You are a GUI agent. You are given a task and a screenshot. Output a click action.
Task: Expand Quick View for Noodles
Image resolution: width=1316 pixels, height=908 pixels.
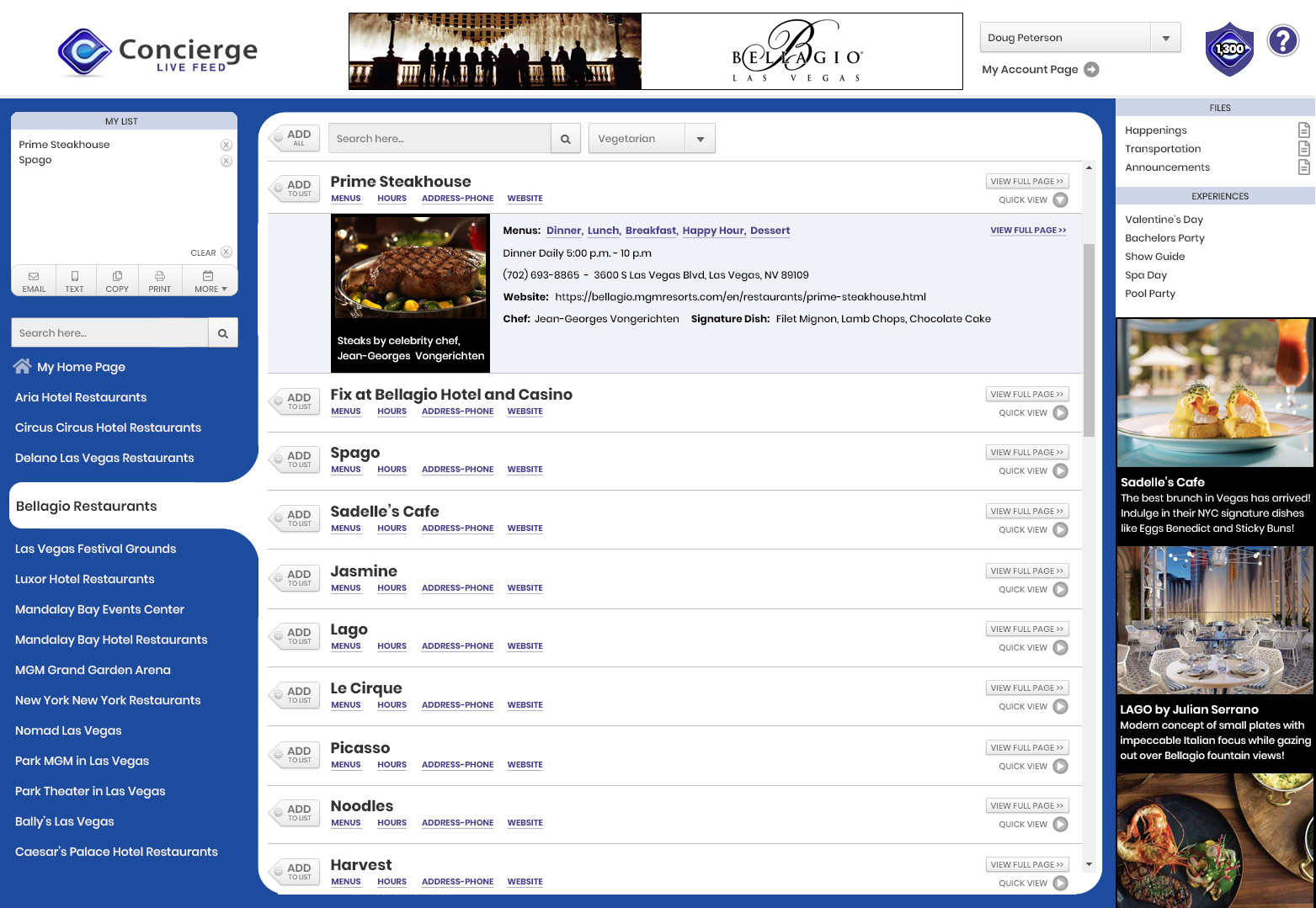[1061, 825]
